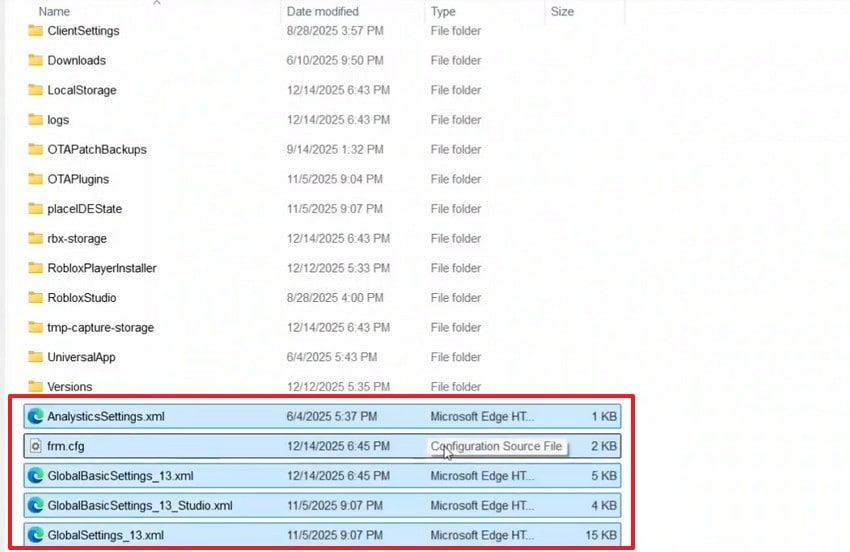Select the GlobalBasicSettings_13.xml file name
The width and height of the screenshot is (850, 552).
(x=120, y=476)
